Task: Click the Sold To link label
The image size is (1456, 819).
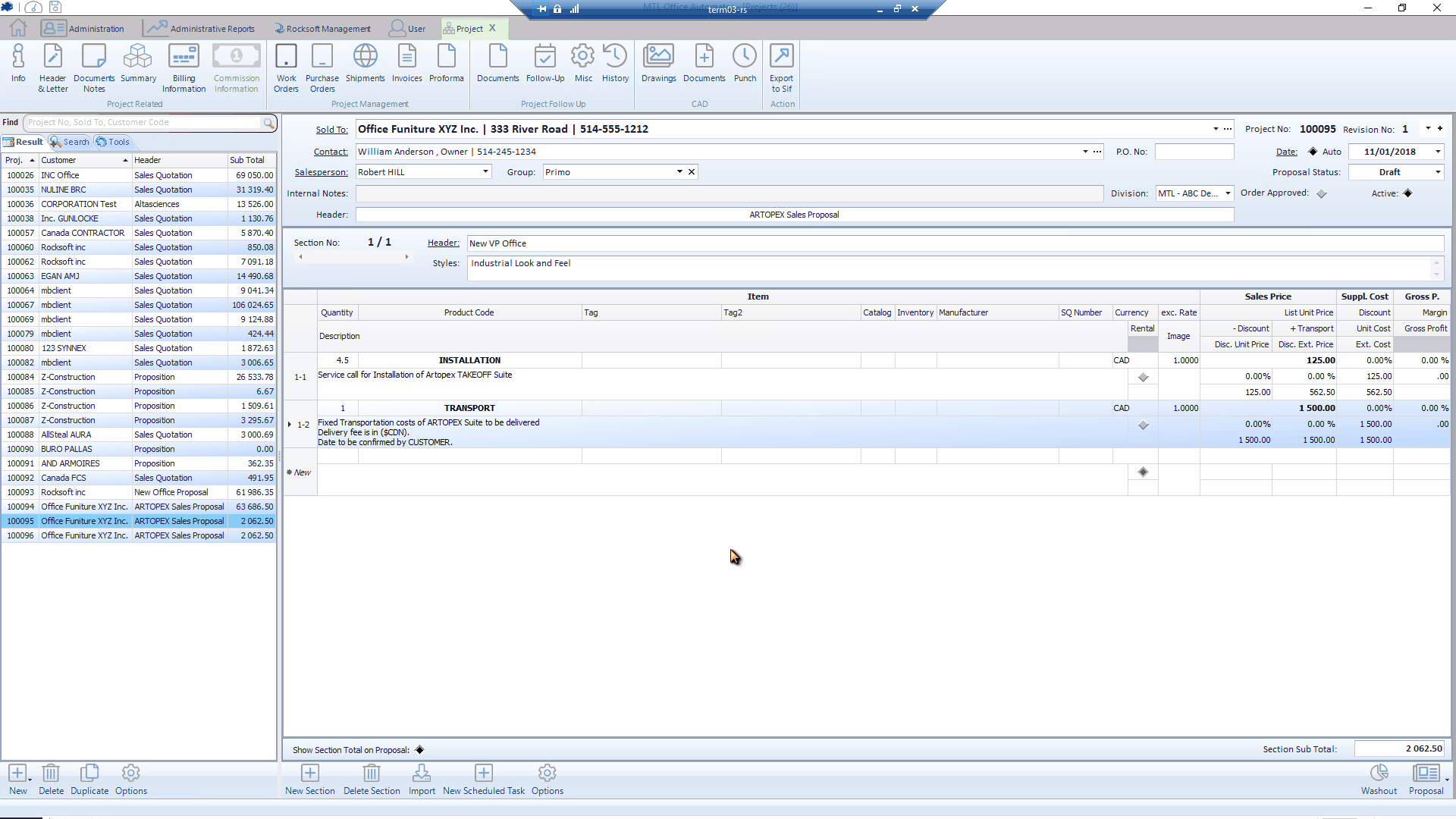Action: pos(331,130)
